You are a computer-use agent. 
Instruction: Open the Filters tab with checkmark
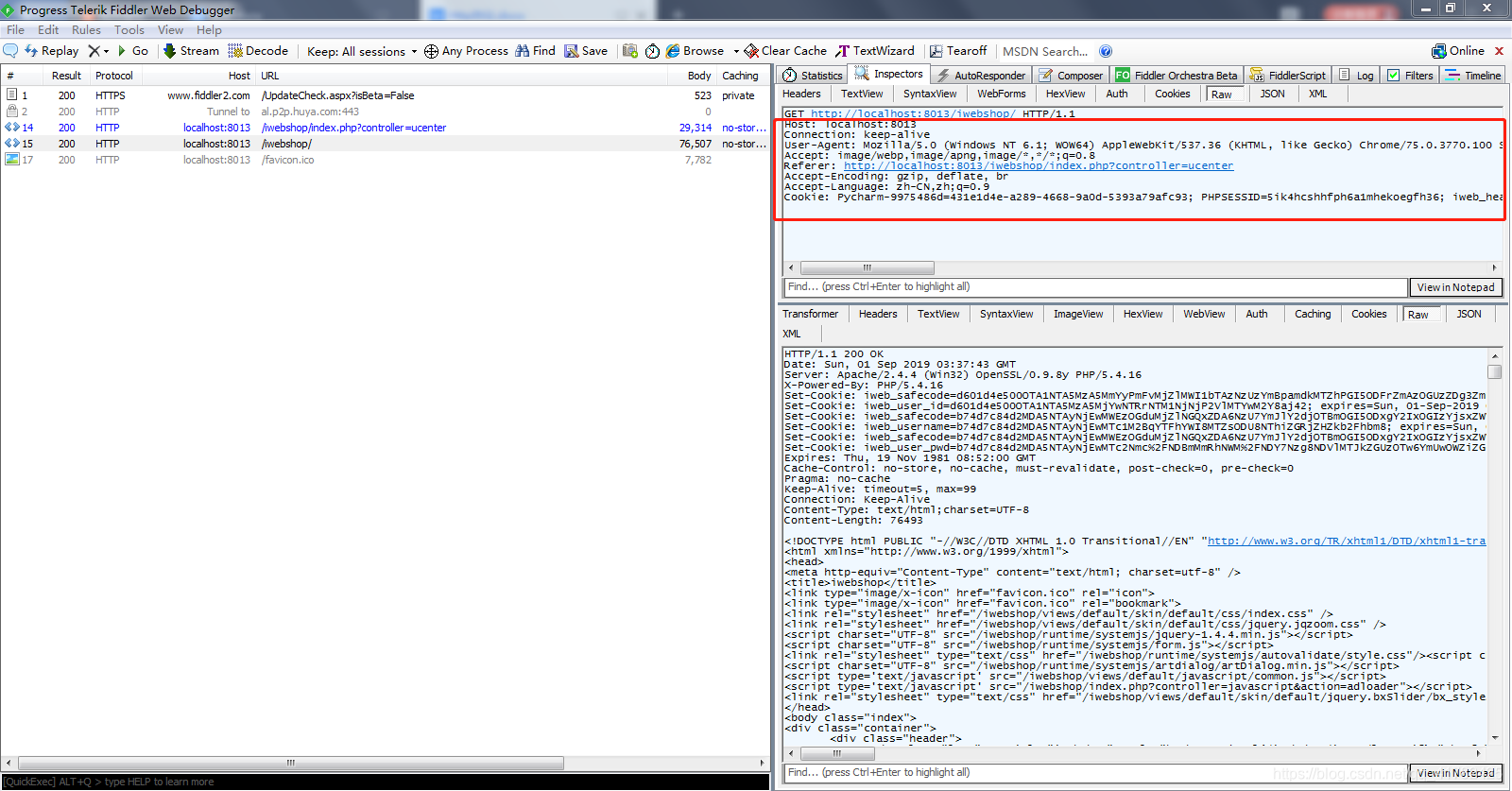tap(1410, 75)
